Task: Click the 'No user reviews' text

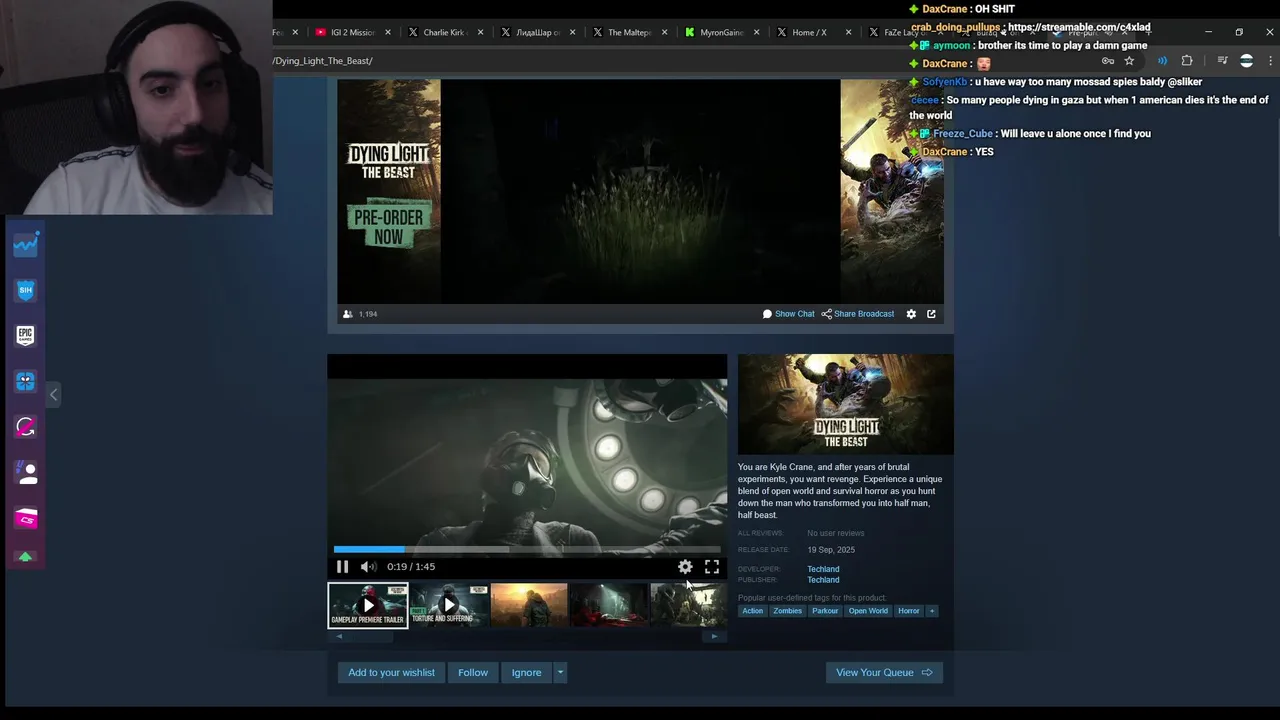Action: click(x=836, y=534)
